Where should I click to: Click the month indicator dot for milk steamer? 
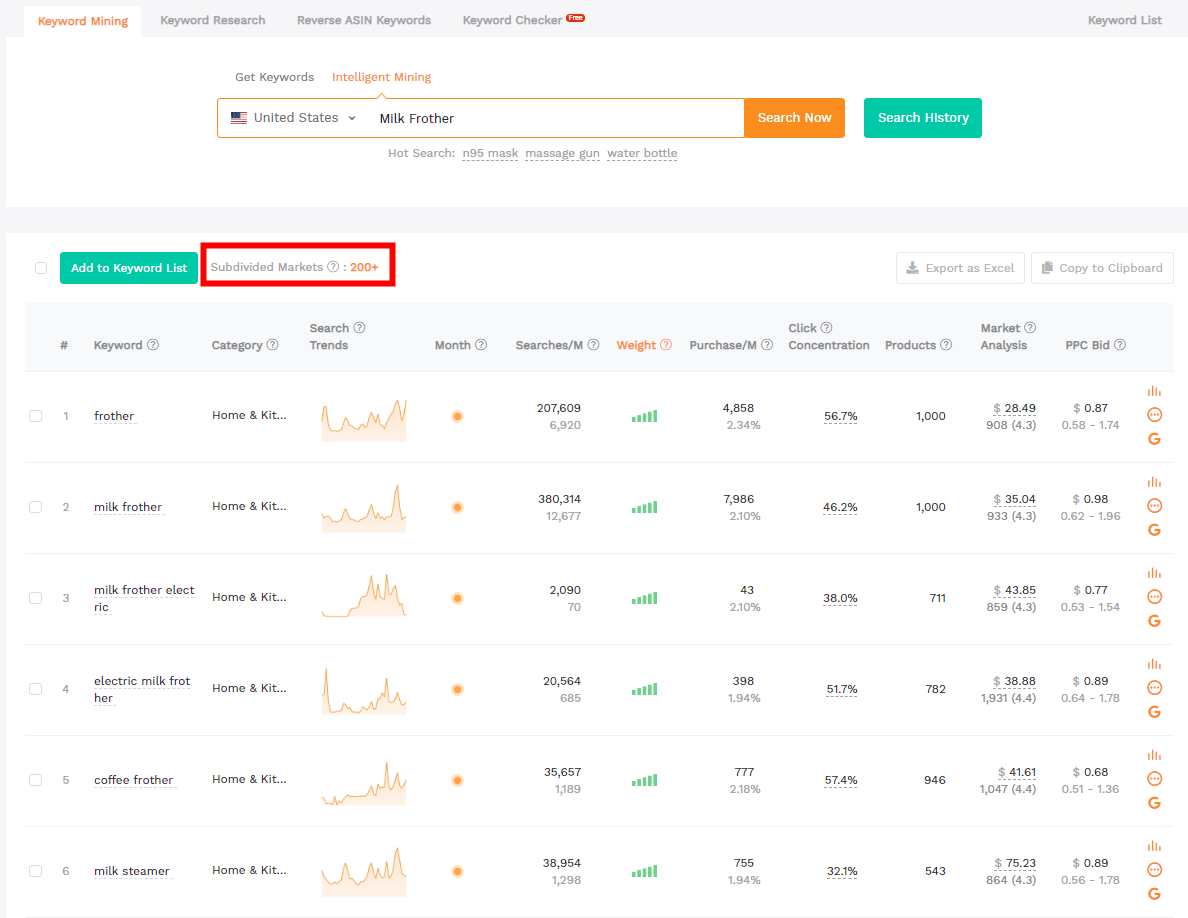pyautogui.click(x=457, y=871)
